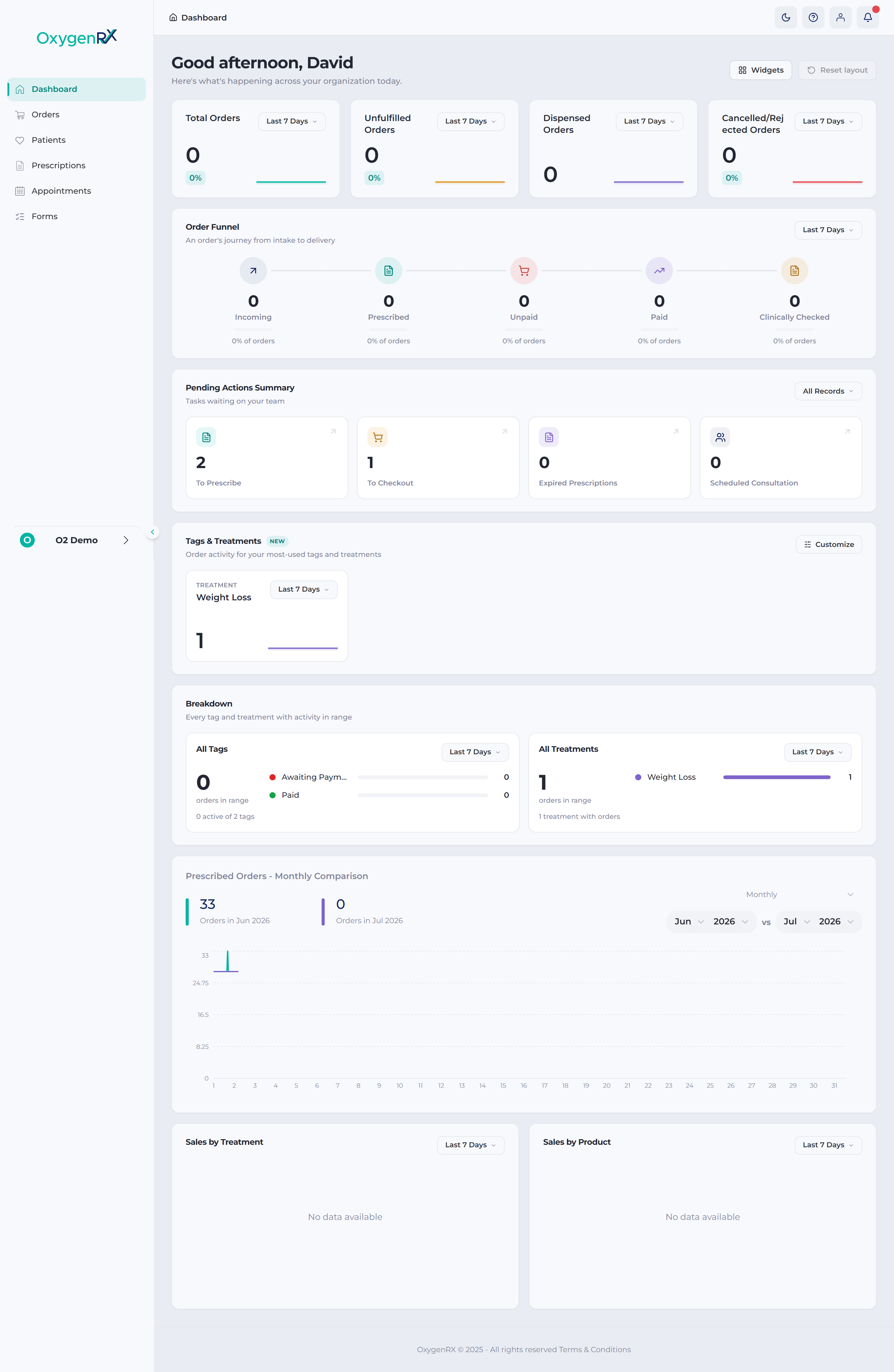Open the Widgets button

tap(760, 70)
